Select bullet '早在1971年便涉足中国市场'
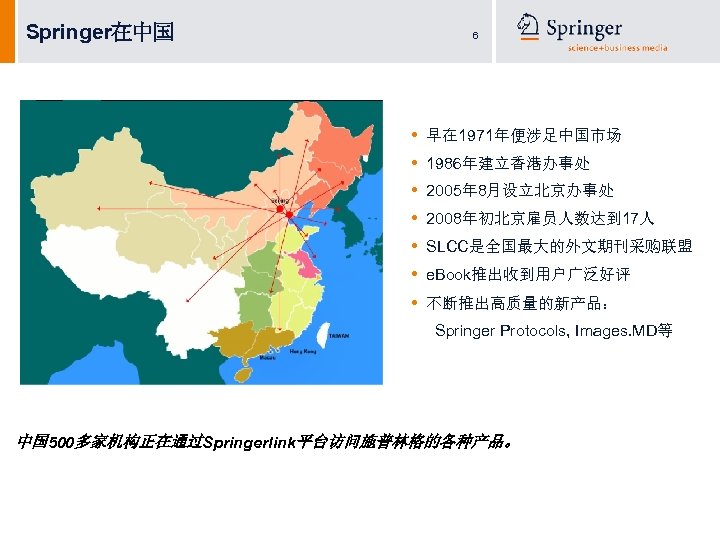This screenshot has width=720, height=540. click(523, 135)
